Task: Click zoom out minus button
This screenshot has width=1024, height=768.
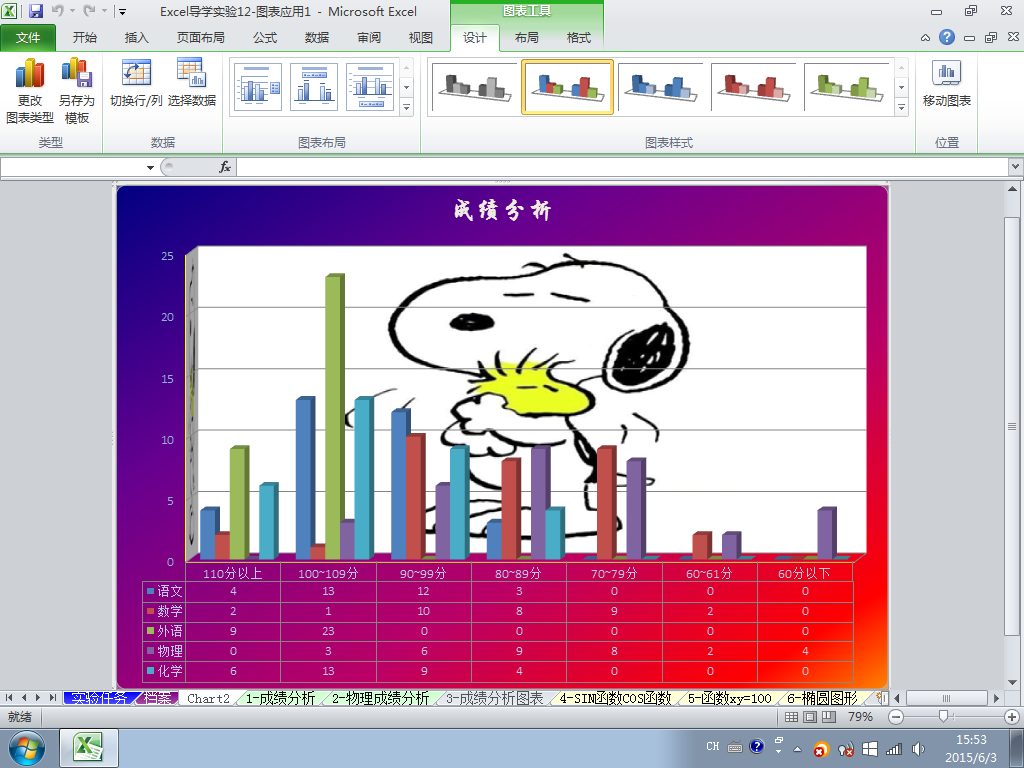Action: (x=896, y=717)
